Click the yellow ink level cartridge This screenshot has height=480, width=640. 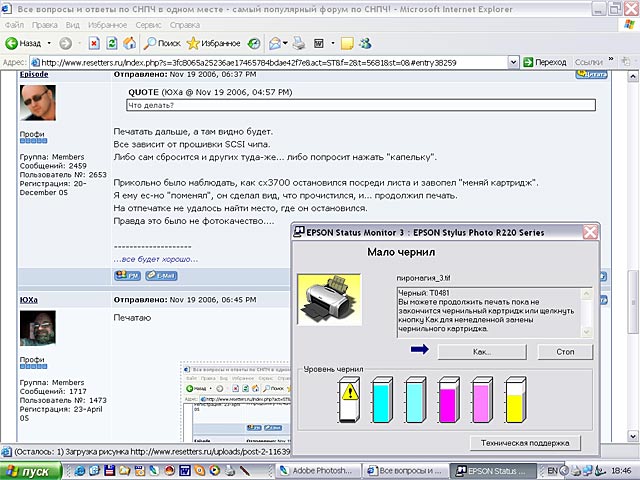pyautogui.click(x=516, y=400)
